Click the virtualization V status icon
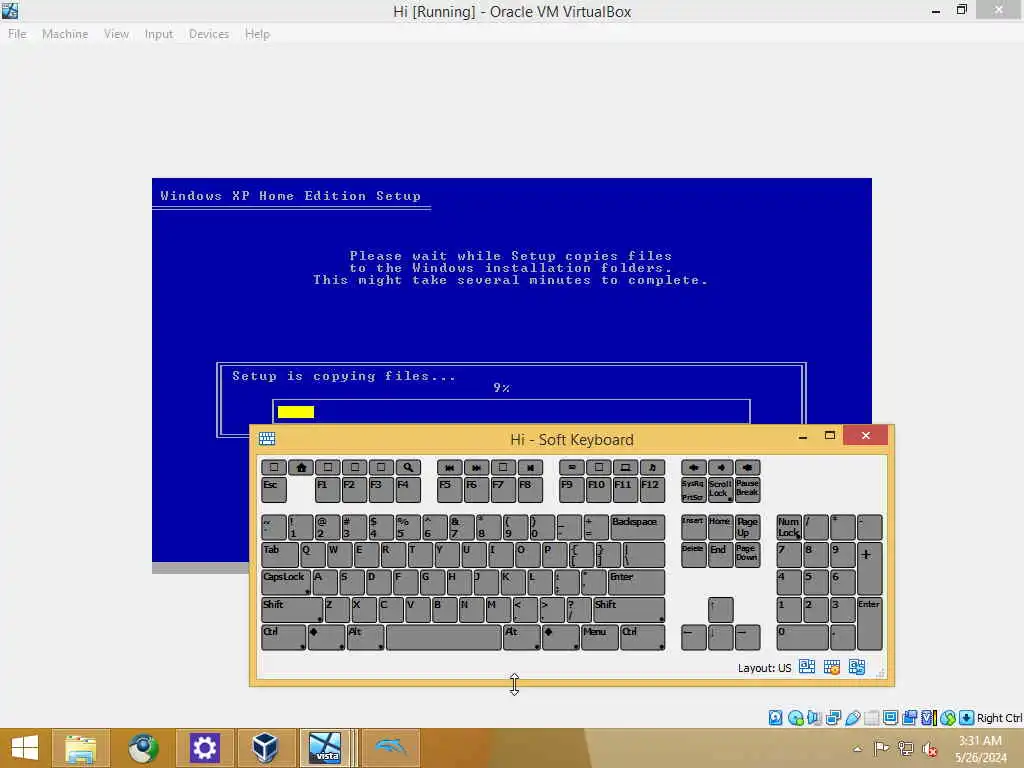Viewport: 1024px width, 768px height. coord(928,718)
